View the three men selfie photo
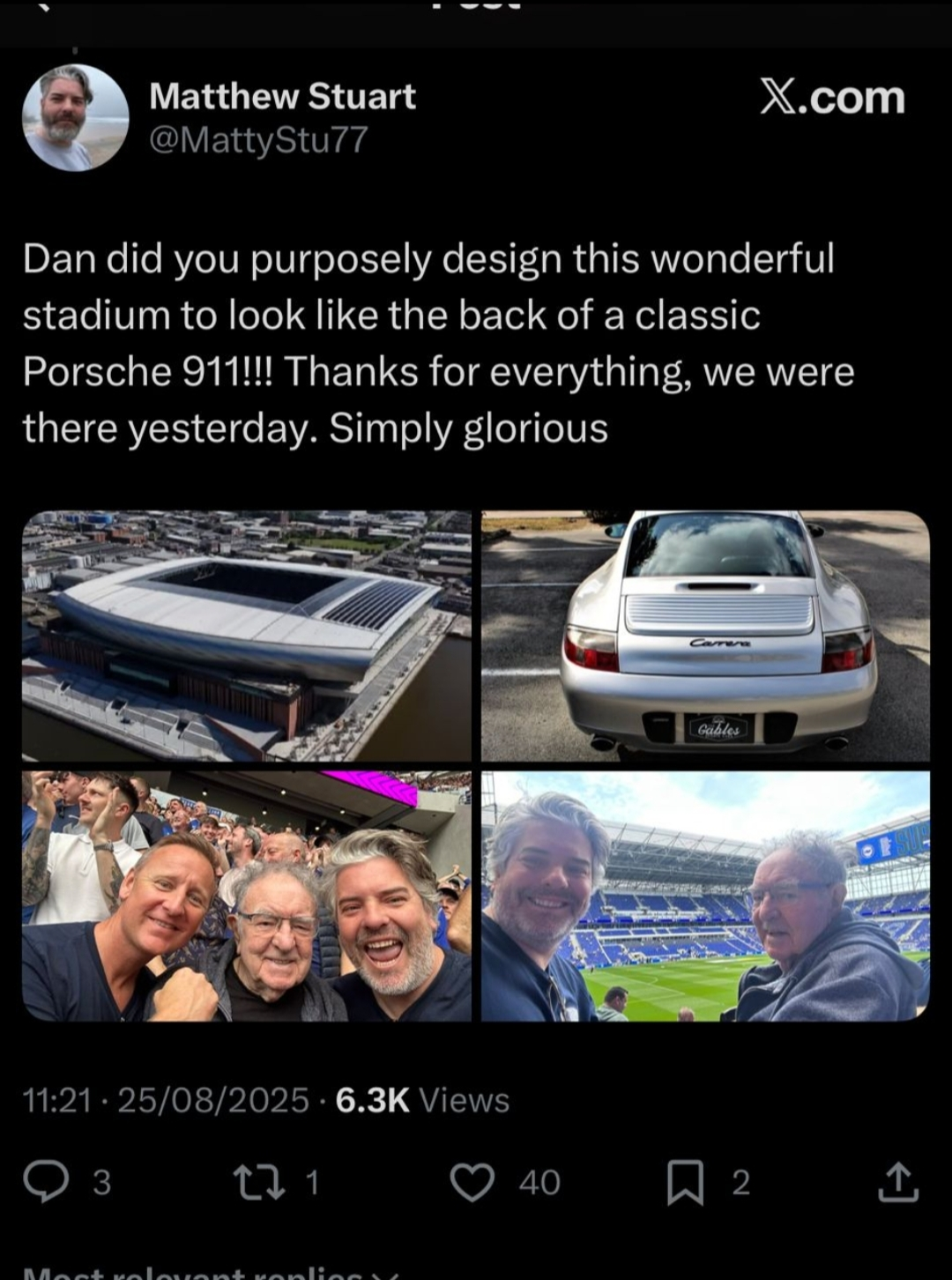 pos(247,896)
